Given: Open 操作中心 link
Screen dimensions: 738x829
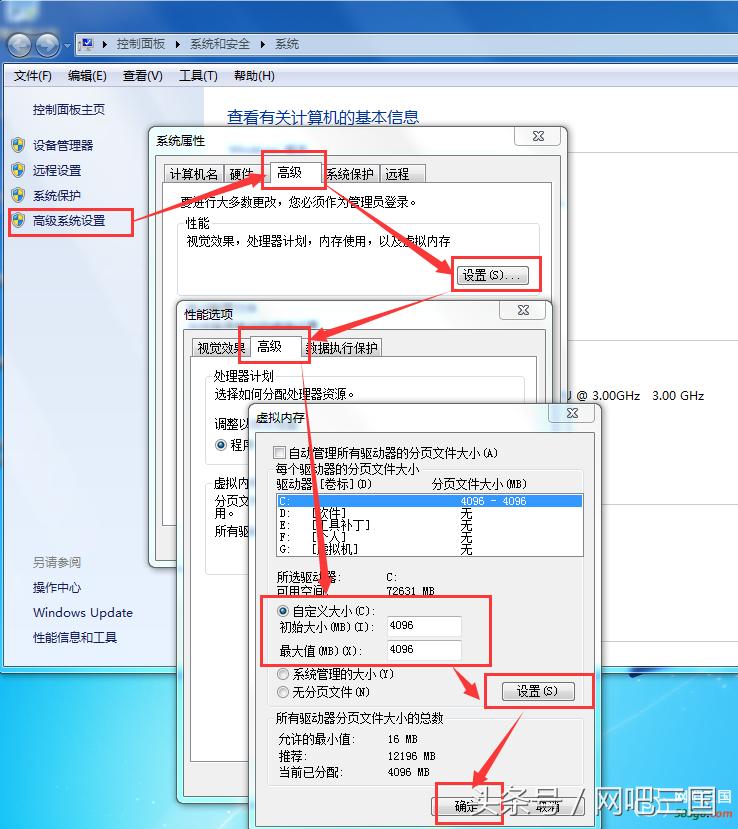Looking at the screenshot, I should point(57,587).
